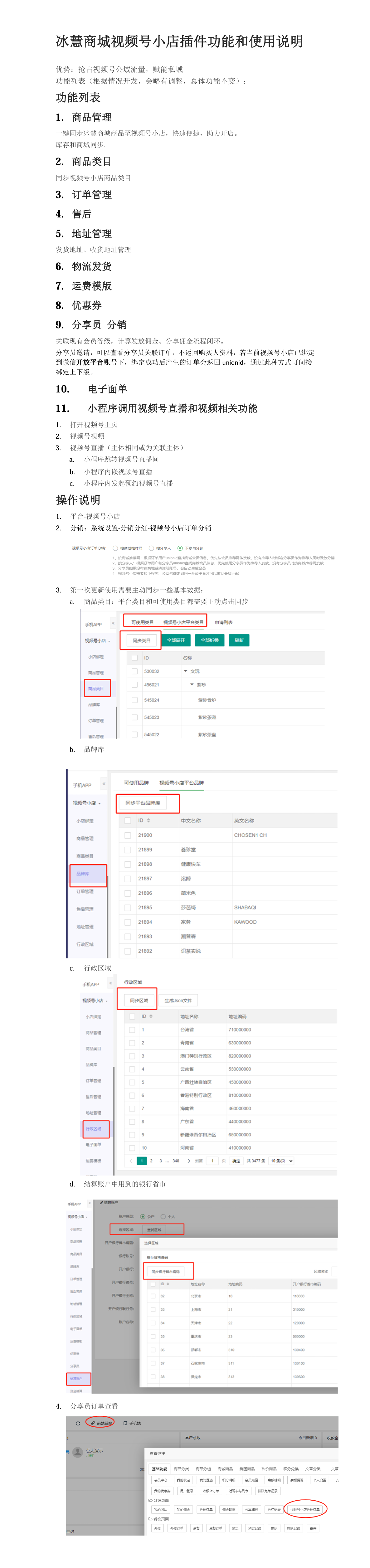Click the 全部展开 button
The width and height of the screenshot is (370, 1568).
pos(176,640)
